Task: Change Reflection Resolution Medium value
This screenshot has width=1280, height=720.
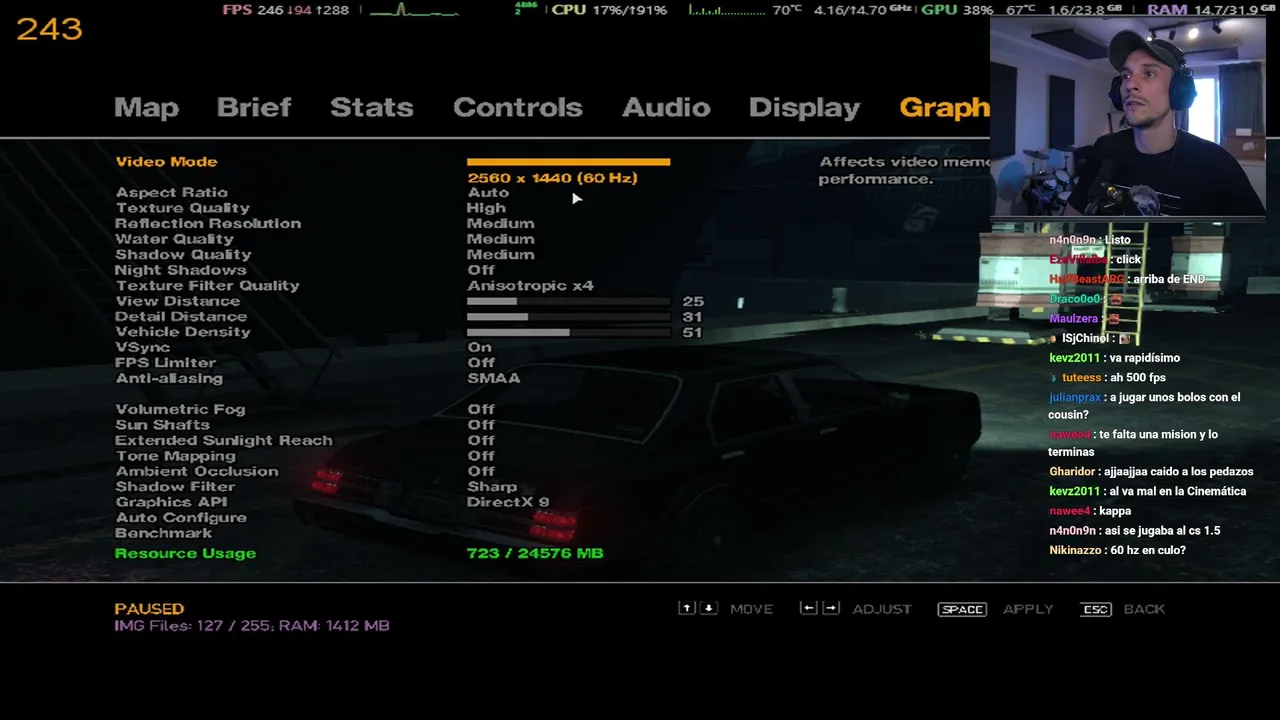Action: pos(500,224)
